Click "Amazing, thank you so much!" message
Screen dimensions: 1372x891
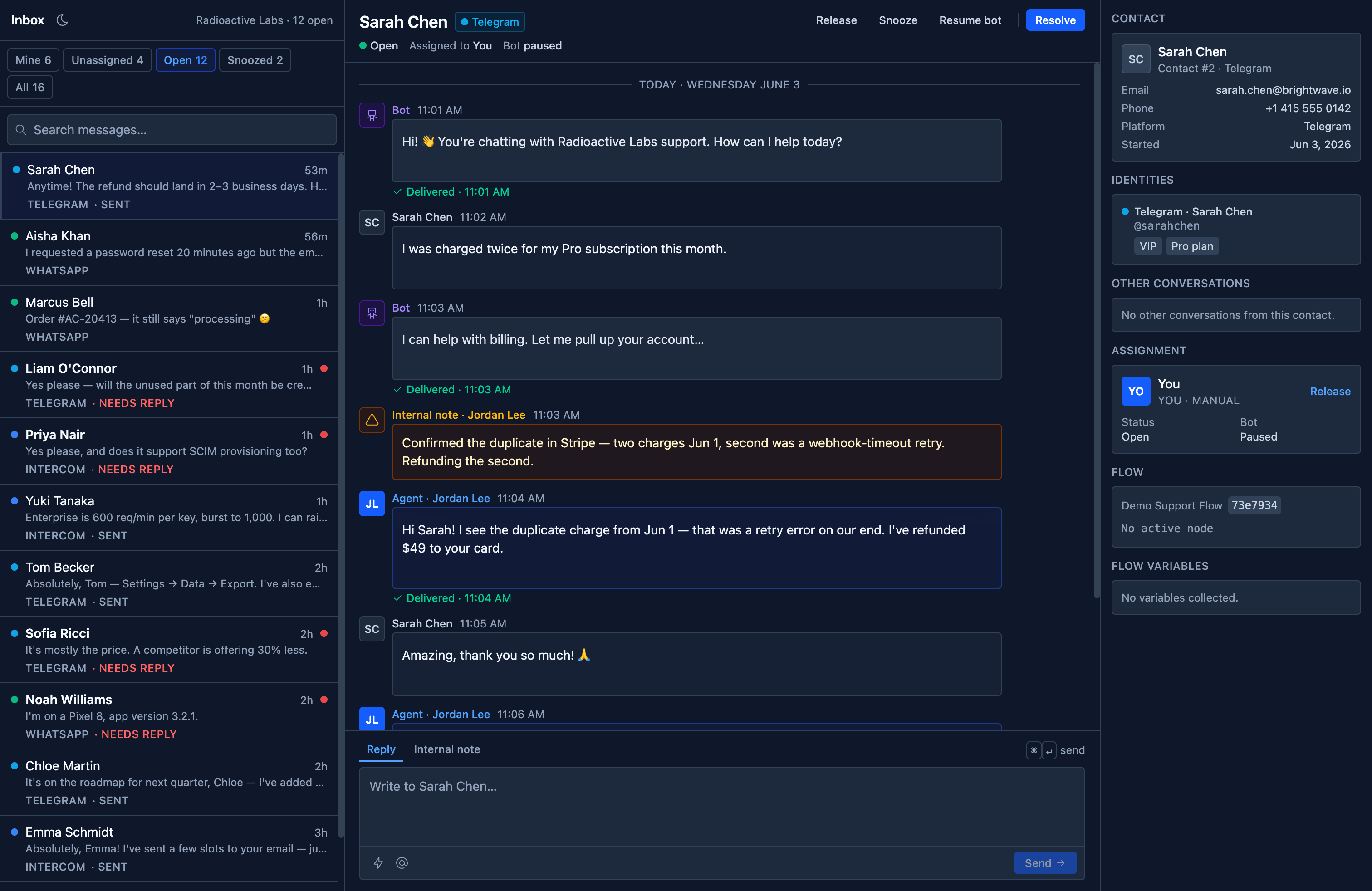(x=696, y=664)
